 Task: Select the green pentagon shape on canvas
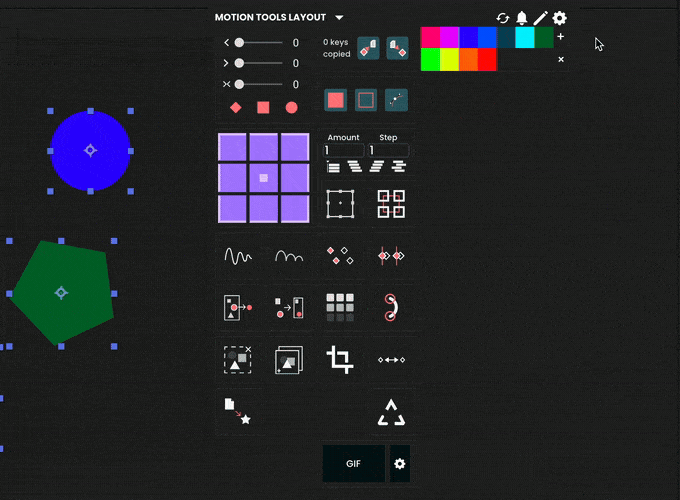[x=62, y=293]
